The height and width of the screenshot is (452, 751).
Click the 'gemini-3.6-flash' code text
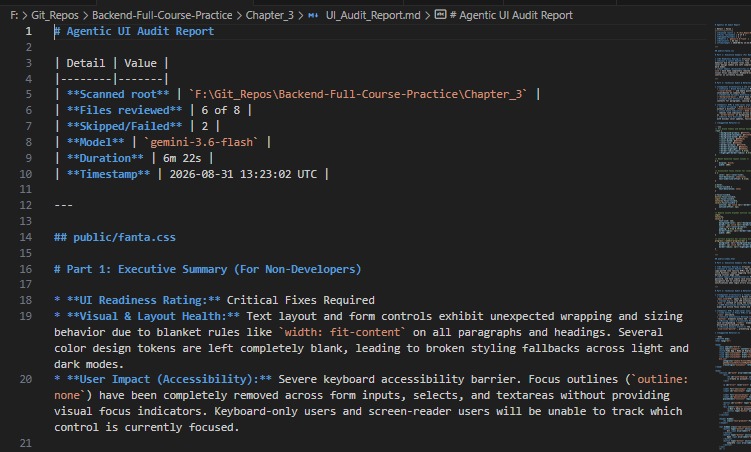click(x=201, y=142)
